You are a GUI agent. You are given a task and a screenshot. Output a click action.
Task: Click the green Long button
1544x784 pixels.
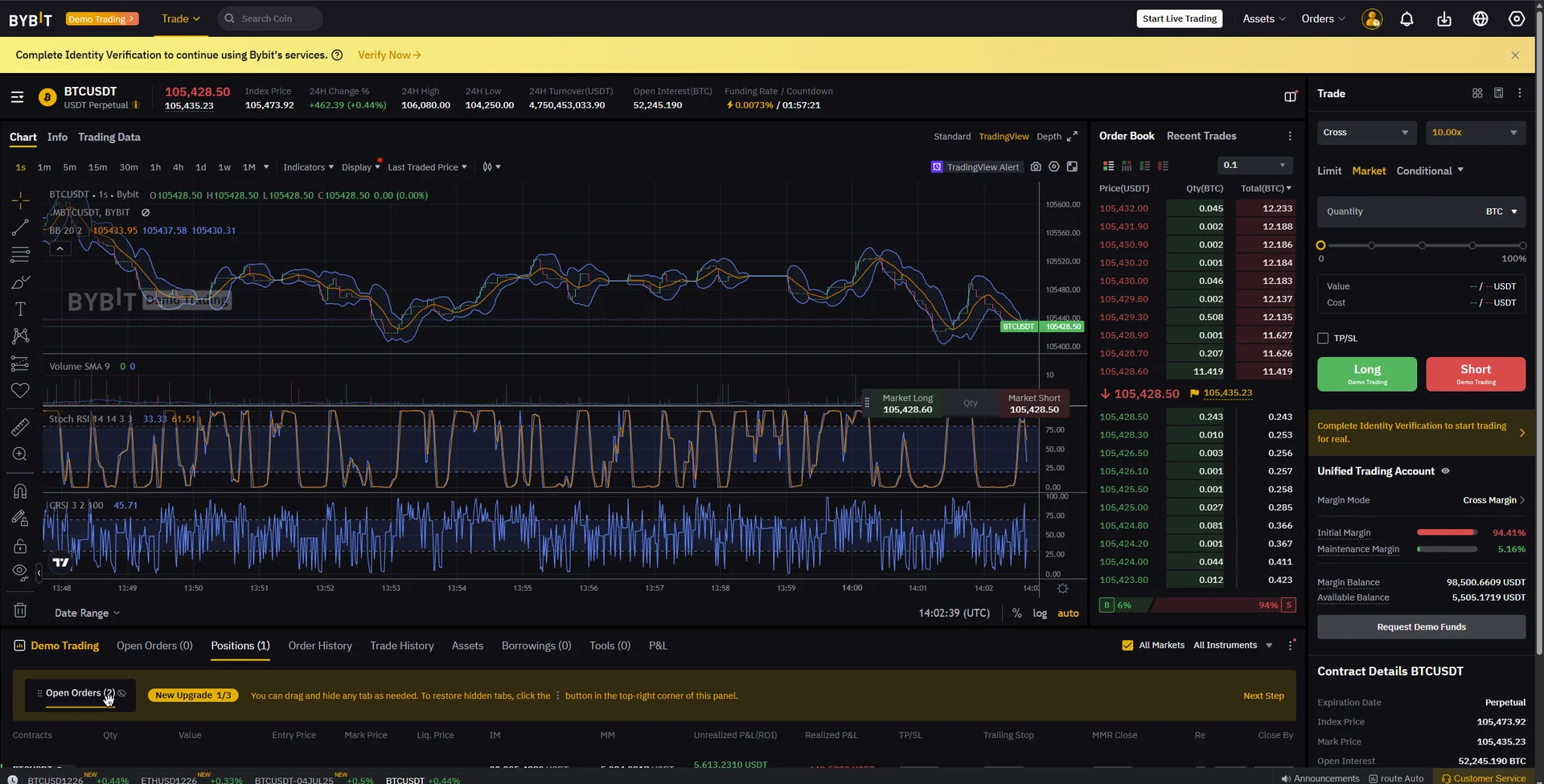[x=1366, y=374]
